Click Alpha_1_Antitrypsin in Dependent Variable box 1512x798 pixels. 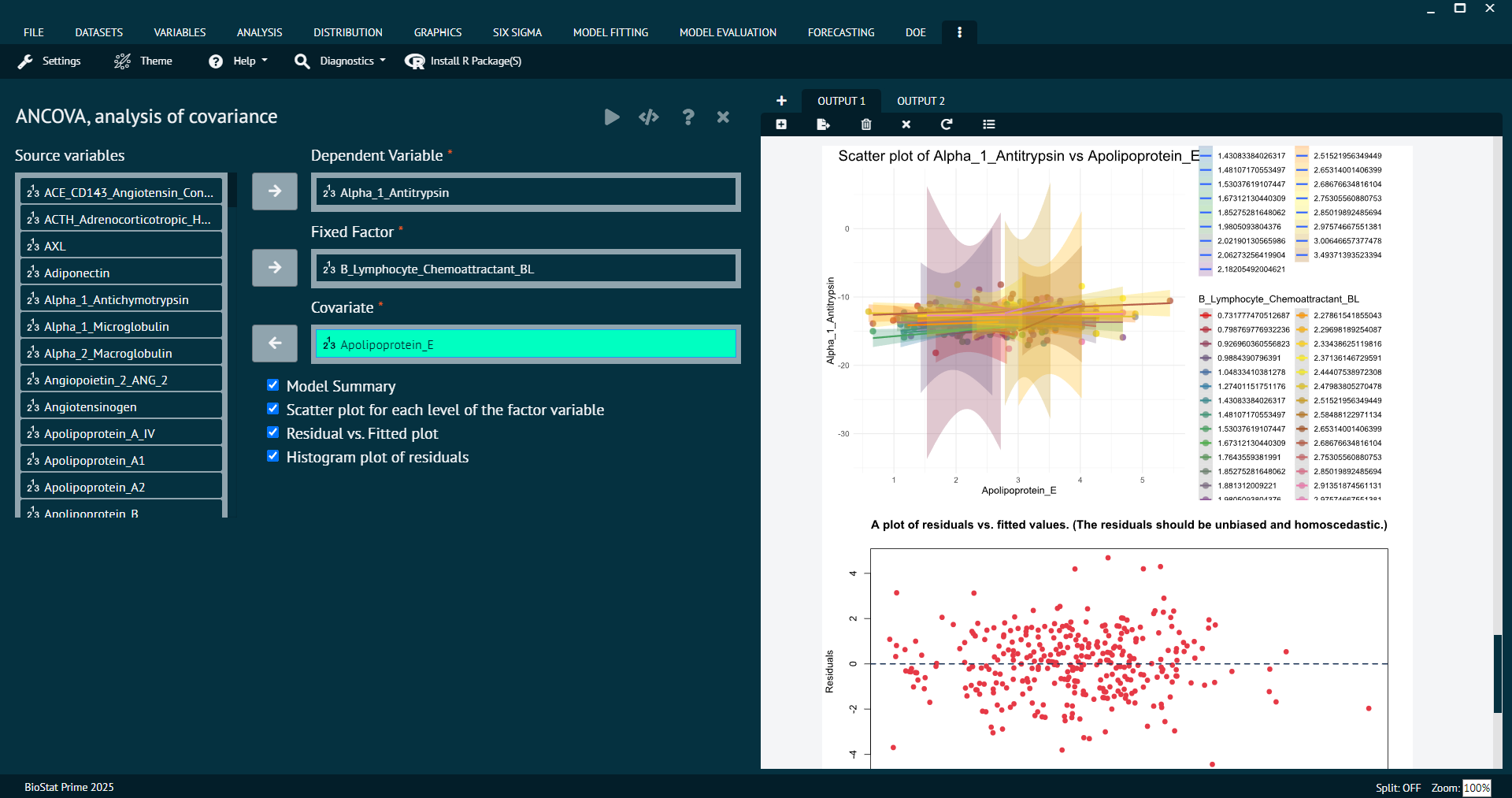tap(525, 192)
